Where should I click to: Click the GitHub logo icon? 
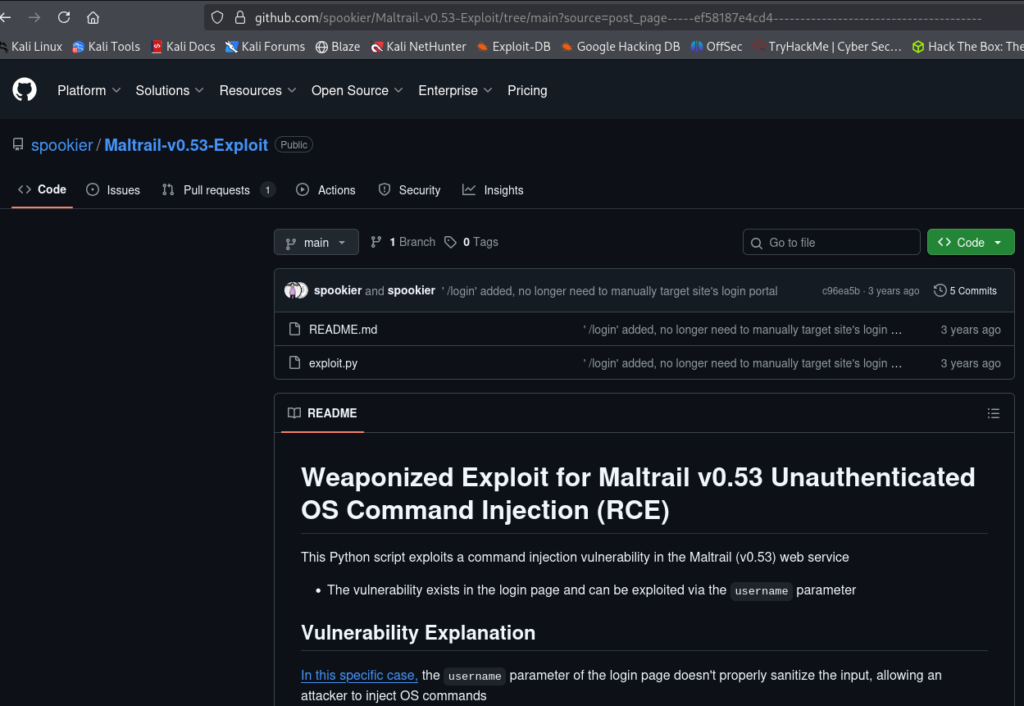[24, 90]
